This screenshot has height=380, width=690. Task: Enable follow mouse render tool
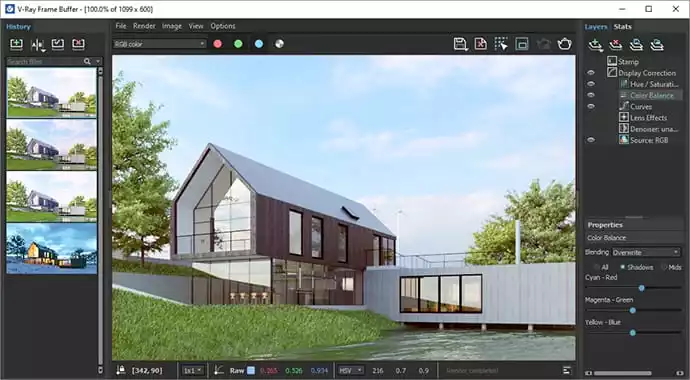click(501, 44)
